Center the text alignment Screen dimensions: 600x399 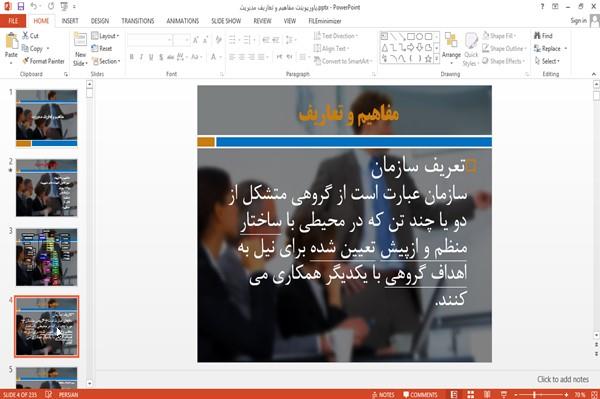(x=242, y=57)
